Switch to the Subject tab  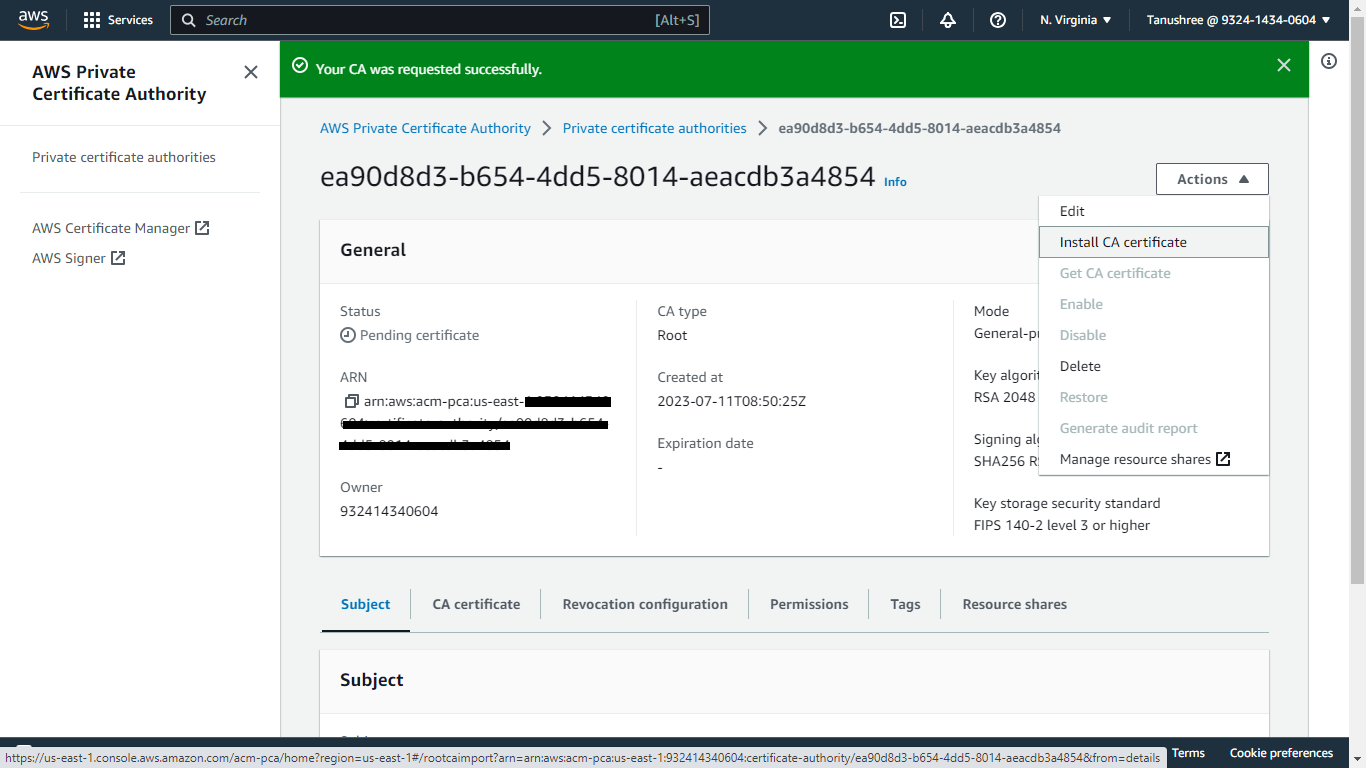[366, 604]
